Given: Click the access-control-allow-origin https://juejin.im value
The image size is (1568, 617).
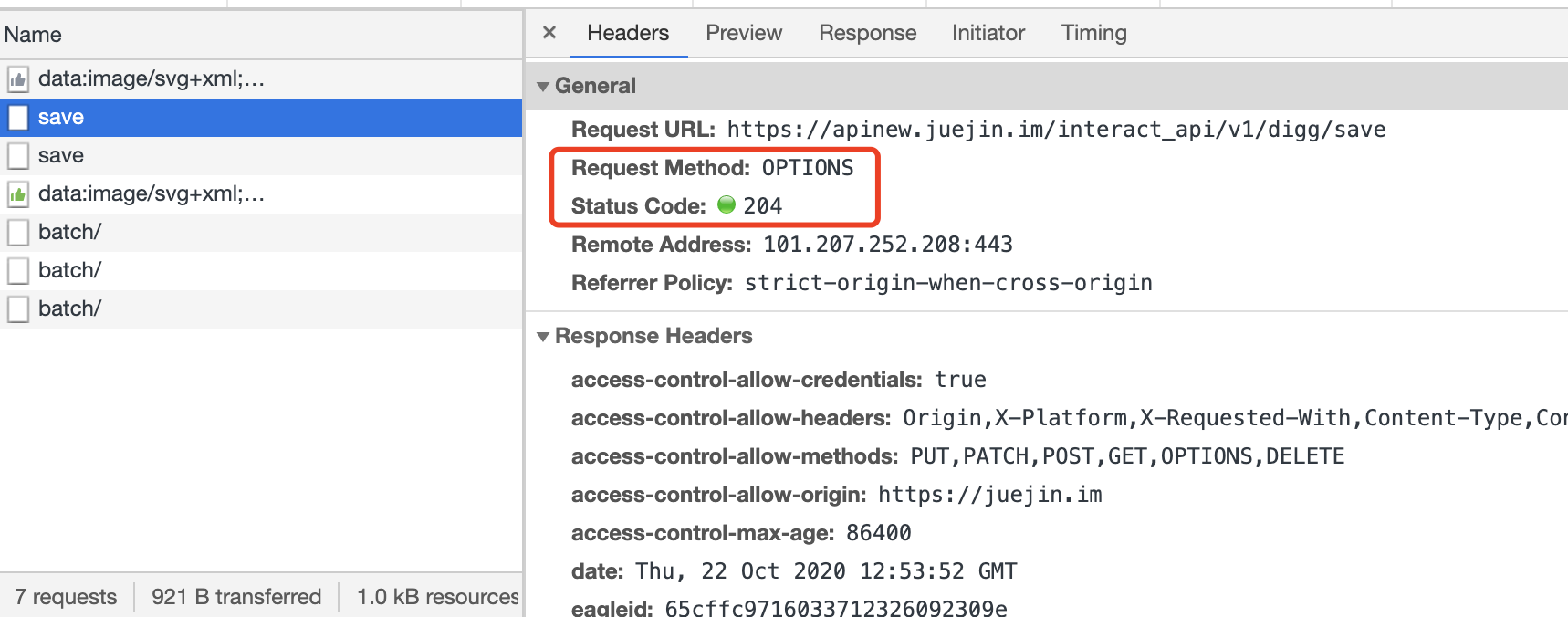Looking at the screenshot, I should tap(990, 495).
